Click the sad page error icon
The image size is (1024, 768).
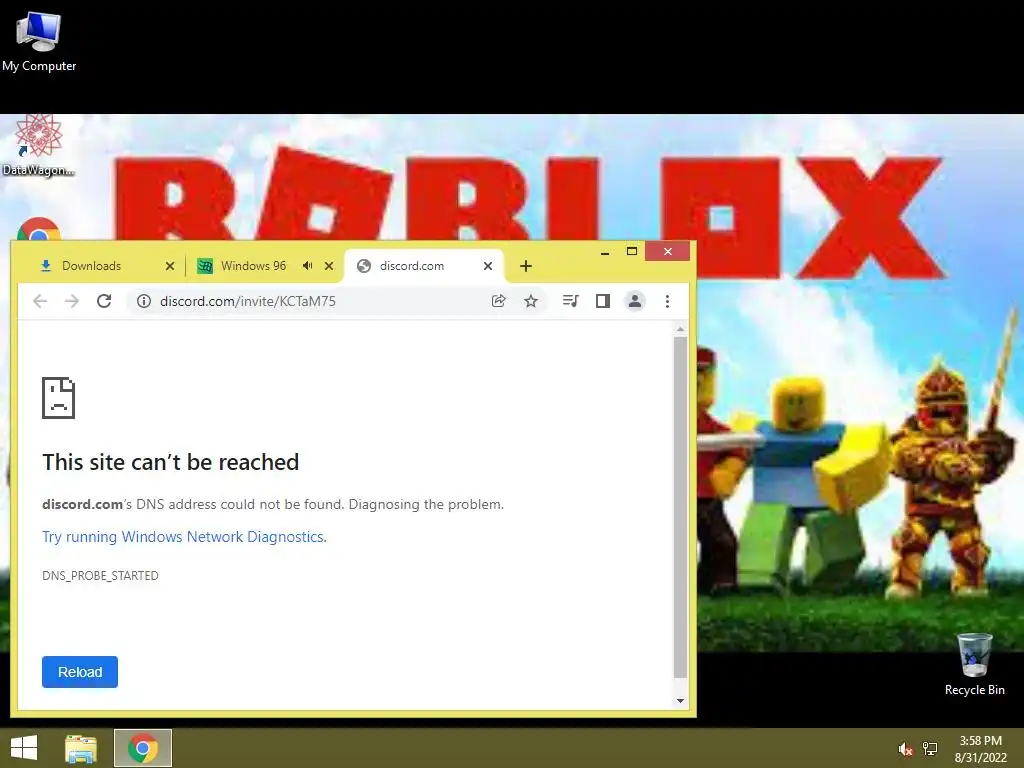point(58,397)
